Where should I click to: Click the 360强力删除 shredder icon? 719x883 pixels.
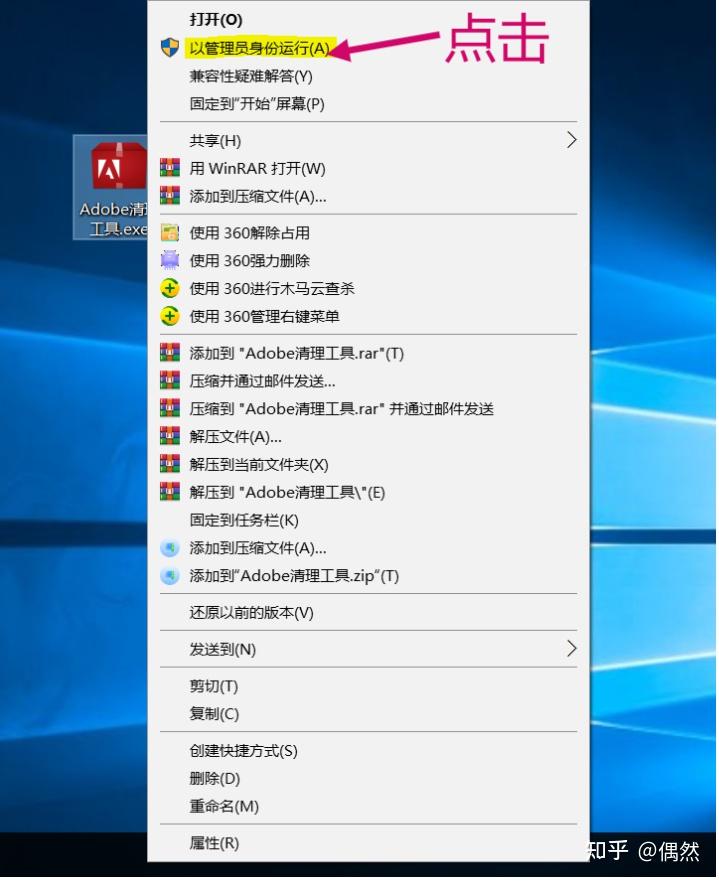[169, 260]
